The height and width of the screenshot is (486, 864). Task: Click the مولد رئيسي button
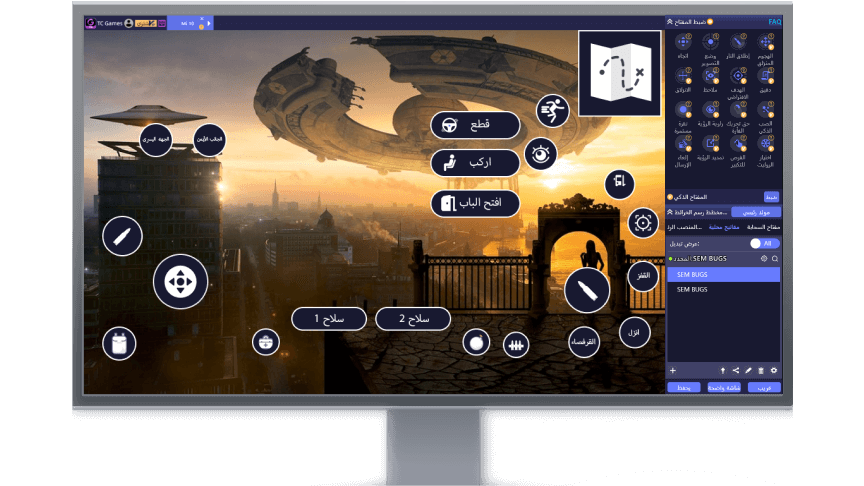point(757,212)
